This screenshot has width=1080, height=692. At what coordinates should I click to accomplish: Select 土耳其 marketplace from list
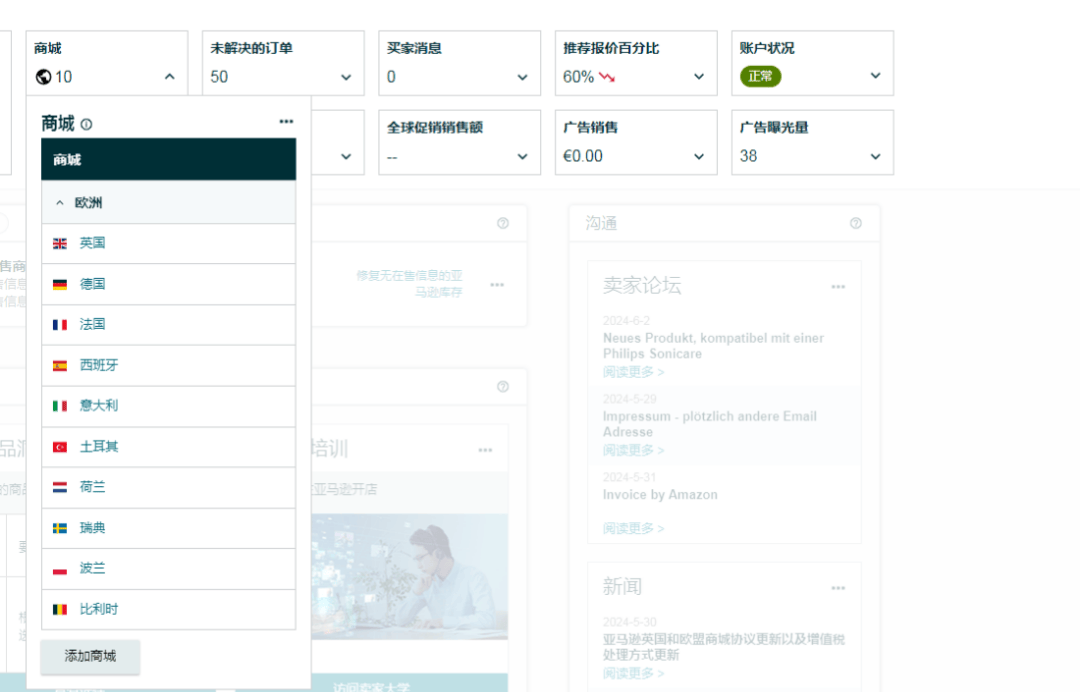point(98,446)
